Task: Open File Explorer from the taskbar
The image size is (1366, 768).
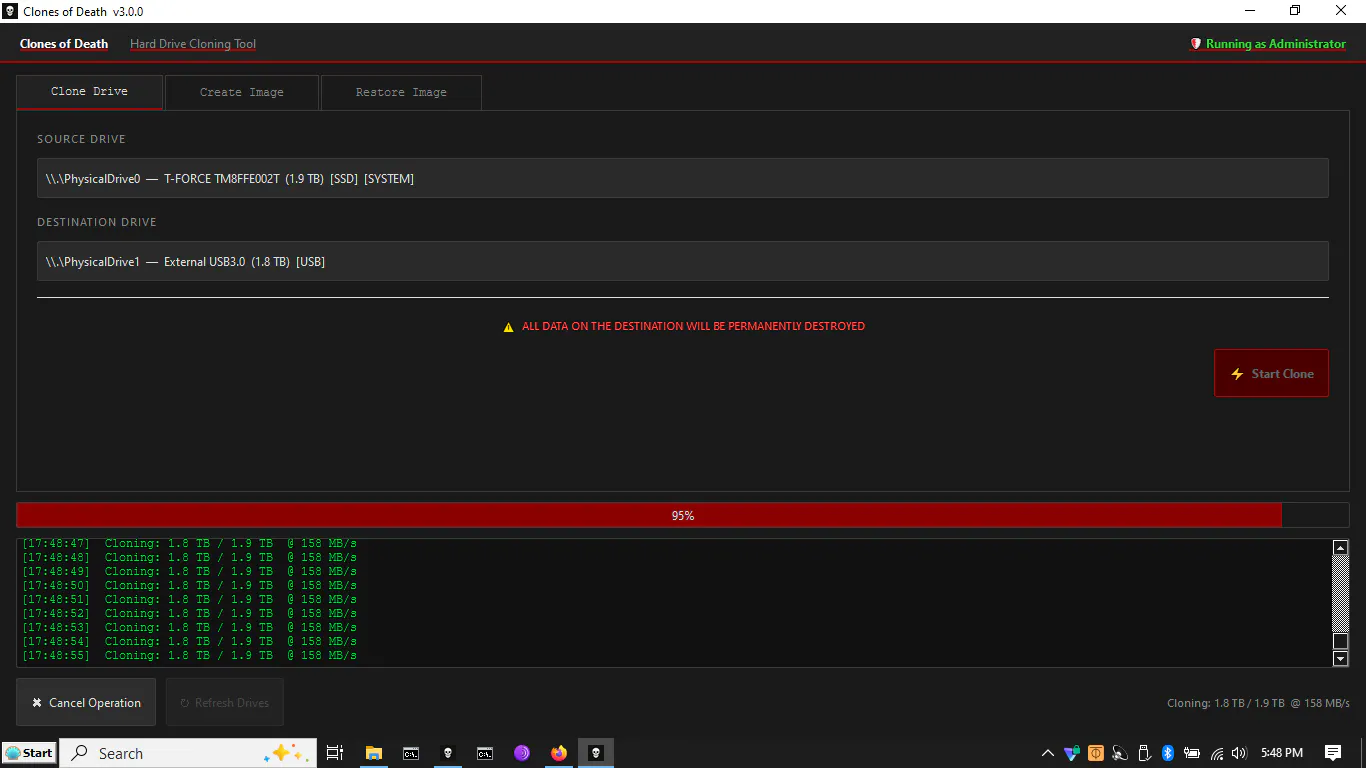Action: click(x=374, y=753)
